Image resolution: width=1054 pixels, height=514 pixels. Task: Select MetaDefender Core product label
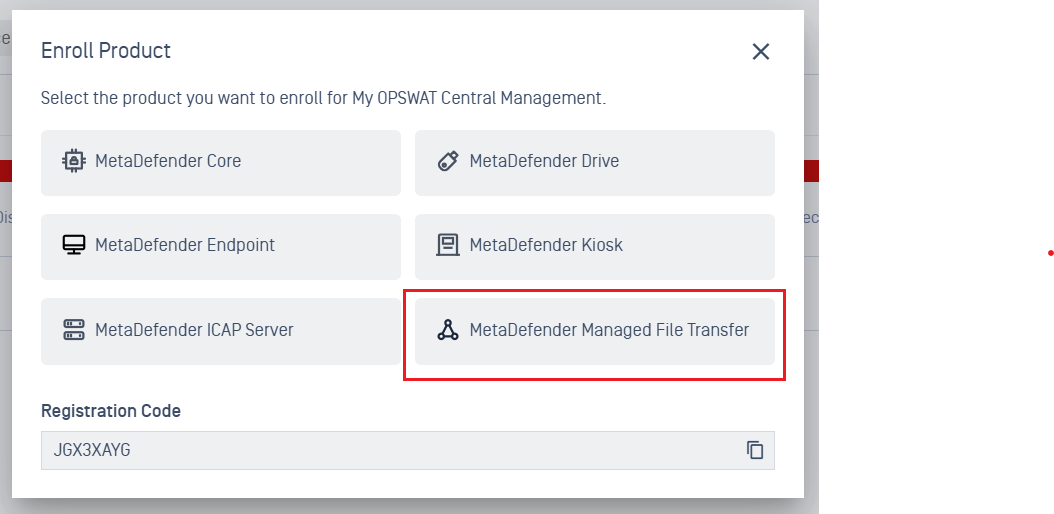pyautogui.click(x=168, y=161)
